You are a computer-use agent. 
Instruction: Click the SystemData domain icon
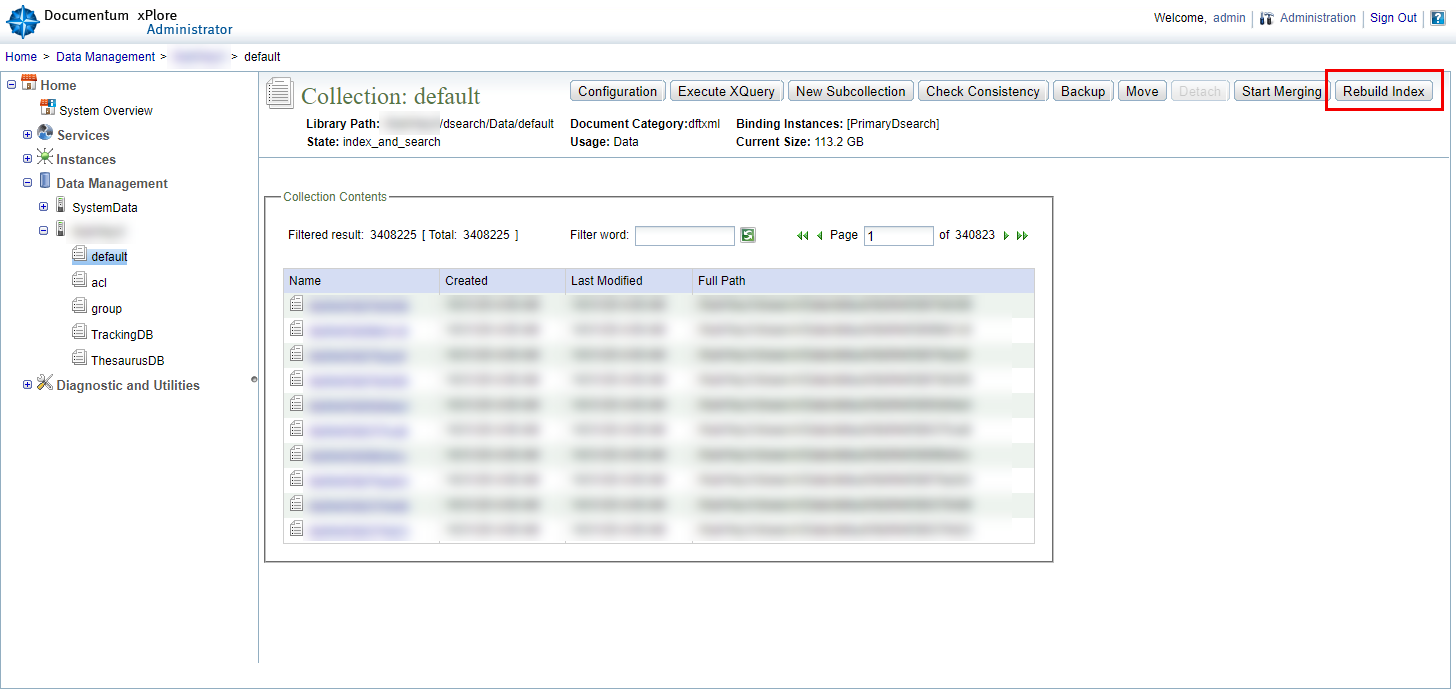coord(61,205)
